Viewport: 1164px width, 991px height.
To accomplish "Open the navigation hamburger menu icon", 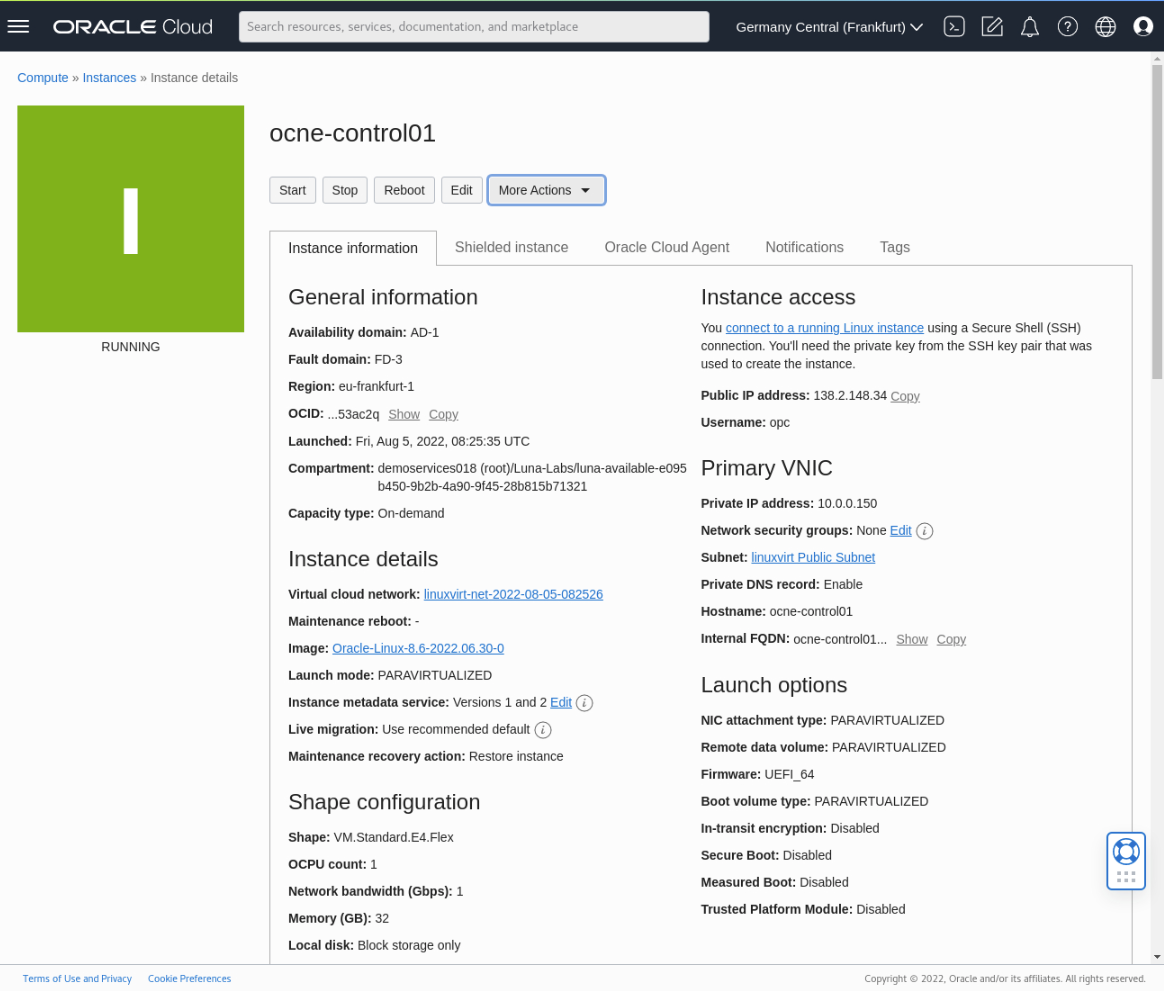I will pos(18,26).
